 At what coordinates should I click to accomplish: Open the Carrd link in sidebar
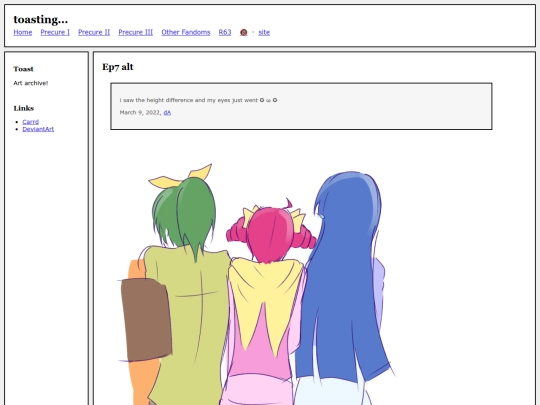point(31,122)
